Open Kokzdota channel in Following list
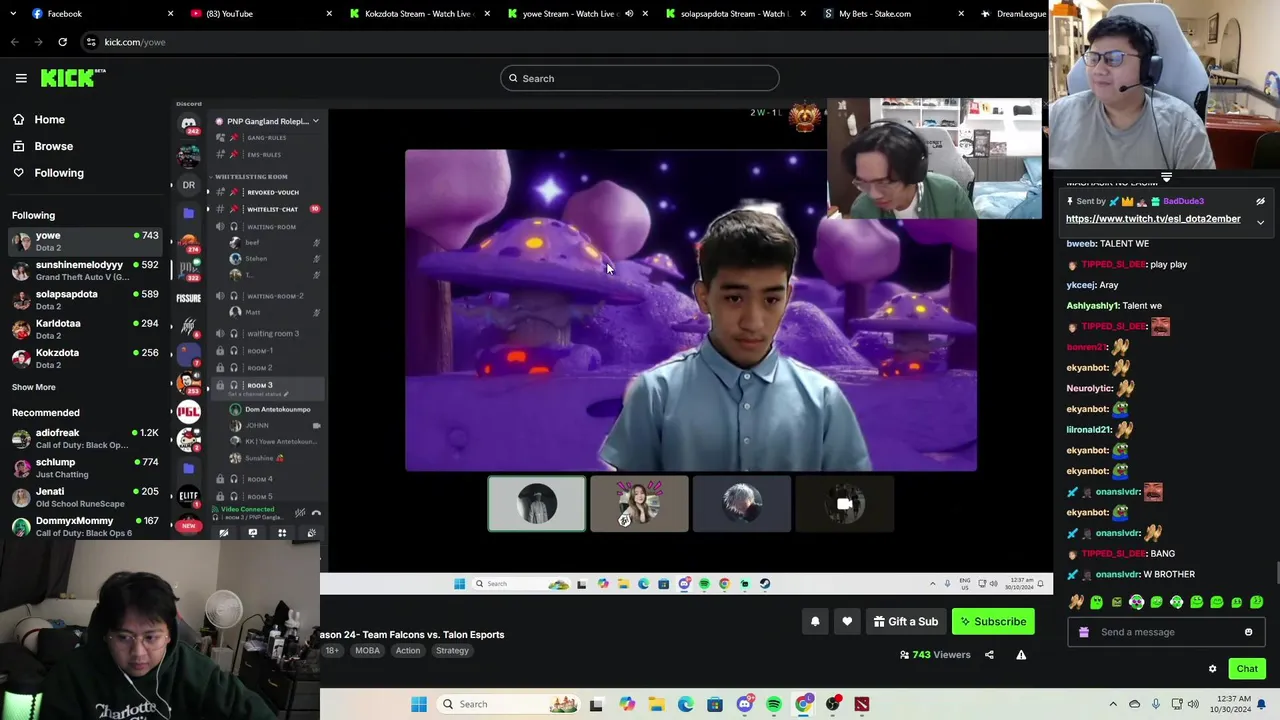 click(85, 358)
